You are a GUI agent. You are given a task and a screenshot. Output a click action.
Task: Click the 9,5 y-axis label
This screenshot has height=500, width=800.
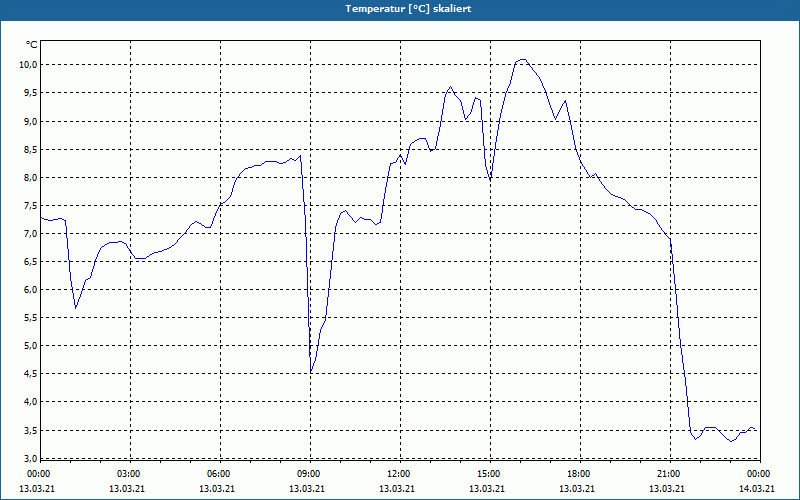pos(30,93)
